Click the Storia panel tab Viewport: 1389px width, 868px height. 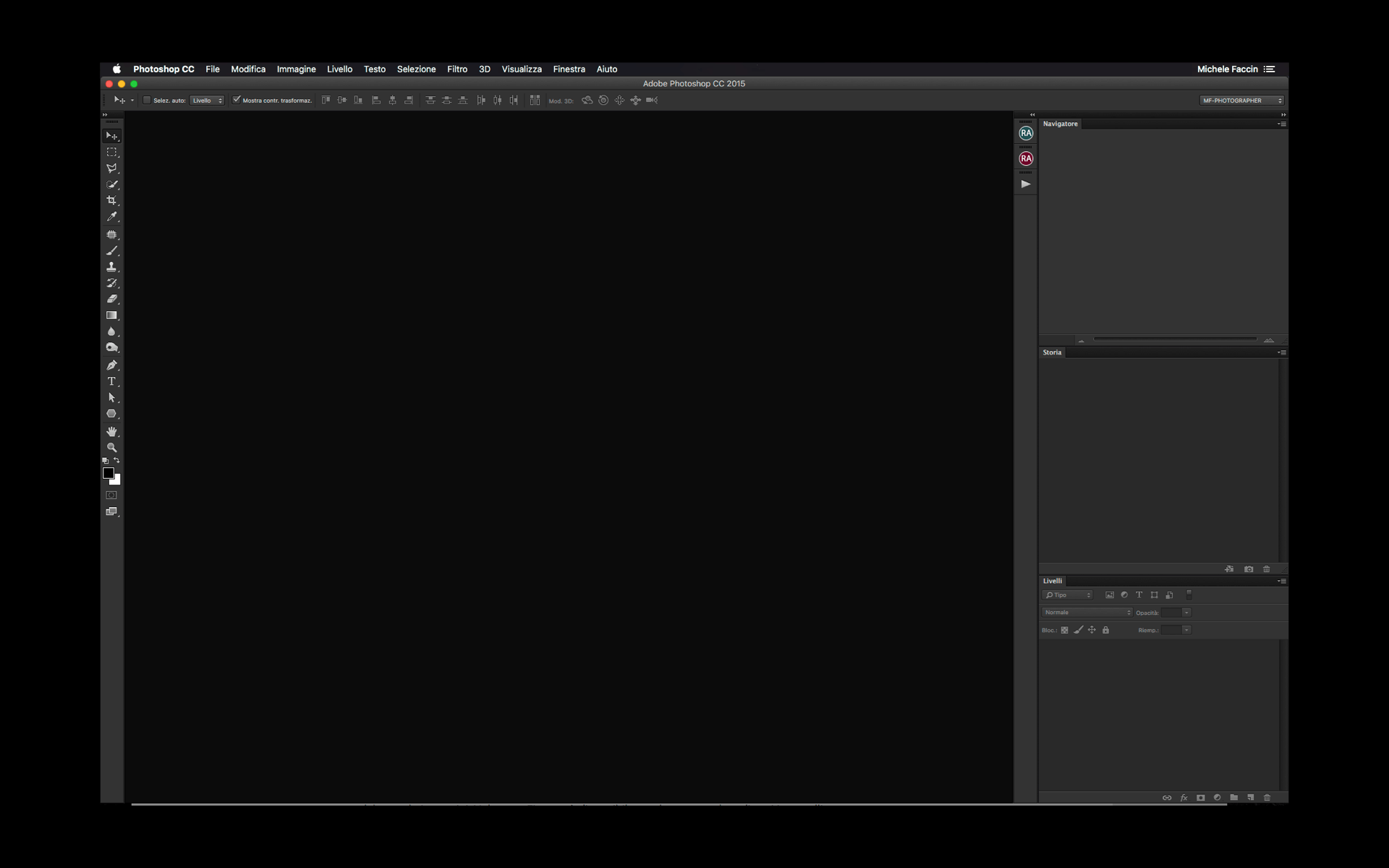point(1052,353)
